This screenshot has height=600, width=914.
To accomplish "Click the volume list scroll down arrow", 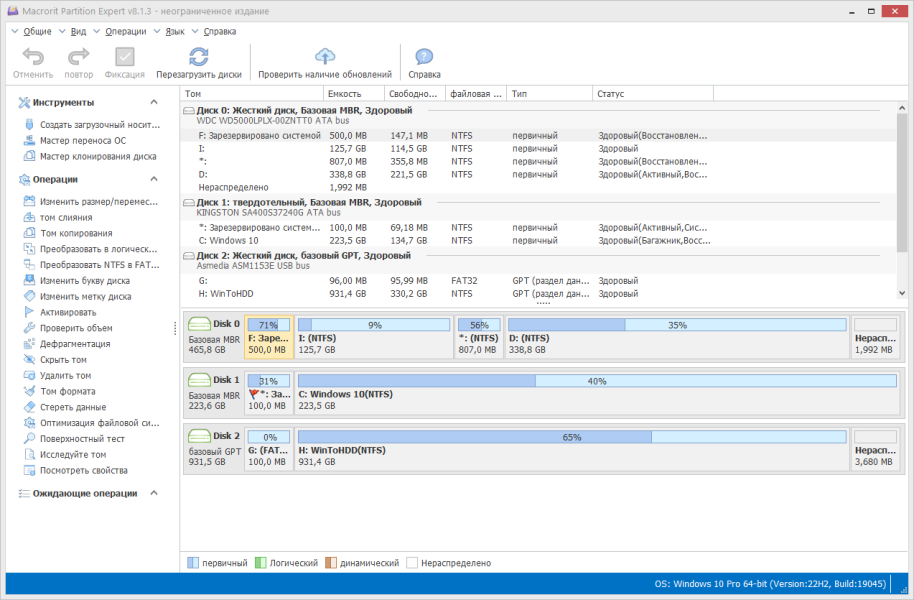I will pyautogui.click(x=902, y=293).
